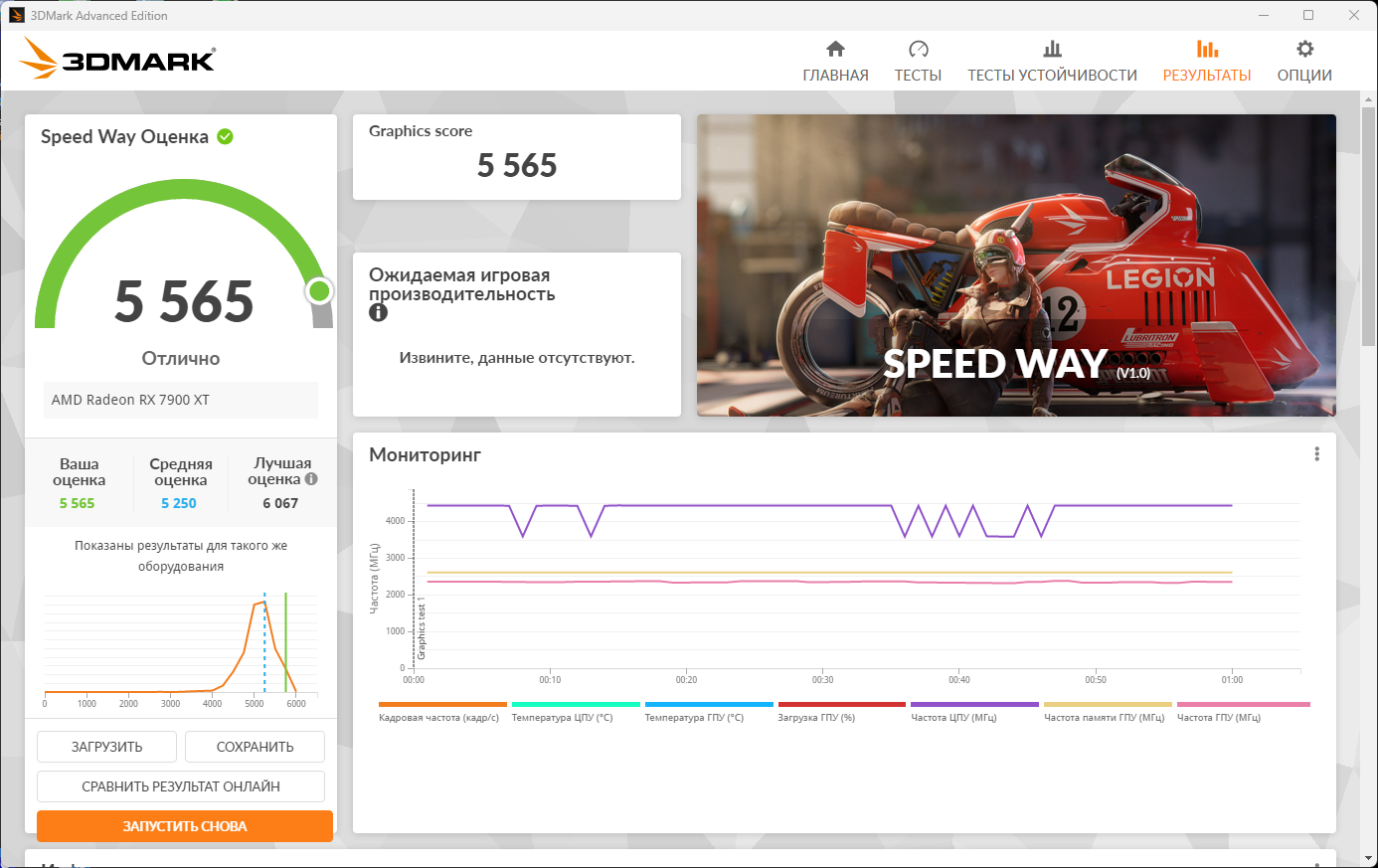1378x868 pixels.
Task: Click the green marker on the score gauge
Action: tap(319, 290)
